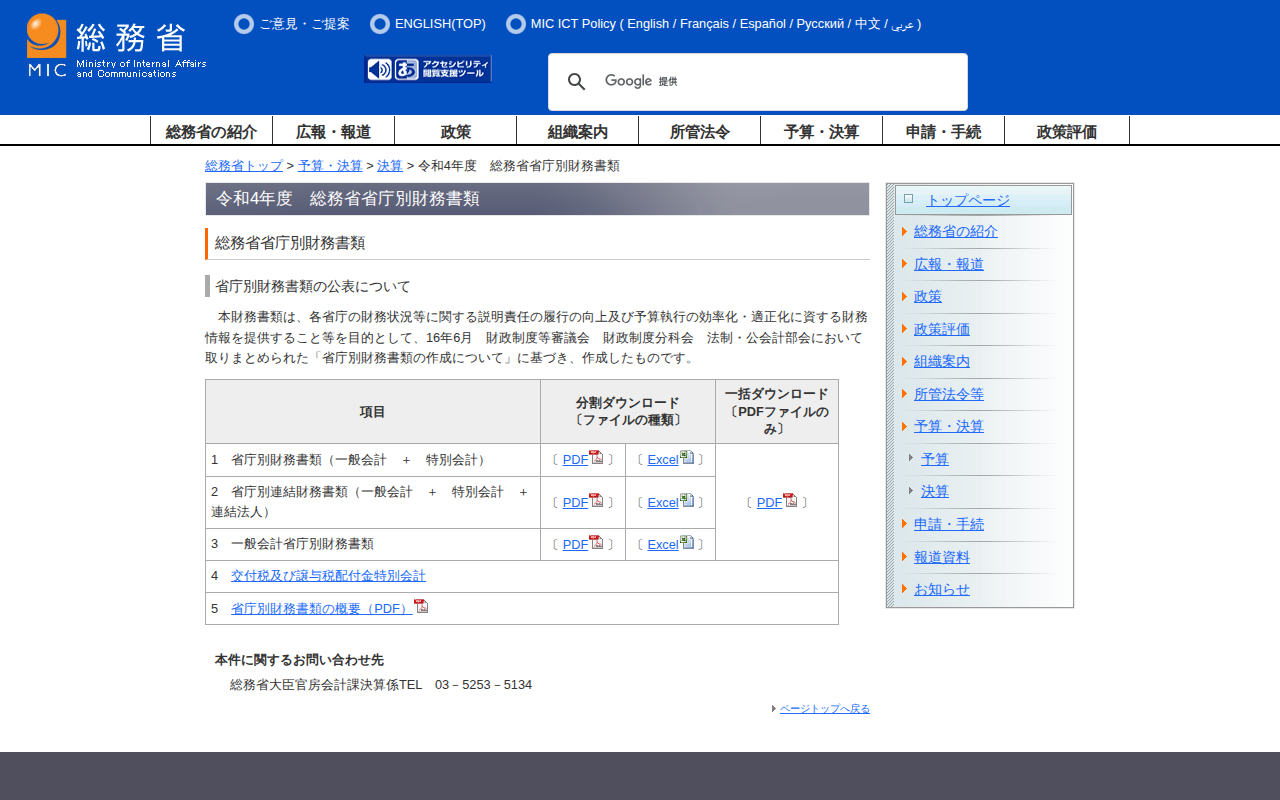This screenshot has height=800, width=1280.
Task: Click the MIC ministry logo
Action: pos(116,46)
